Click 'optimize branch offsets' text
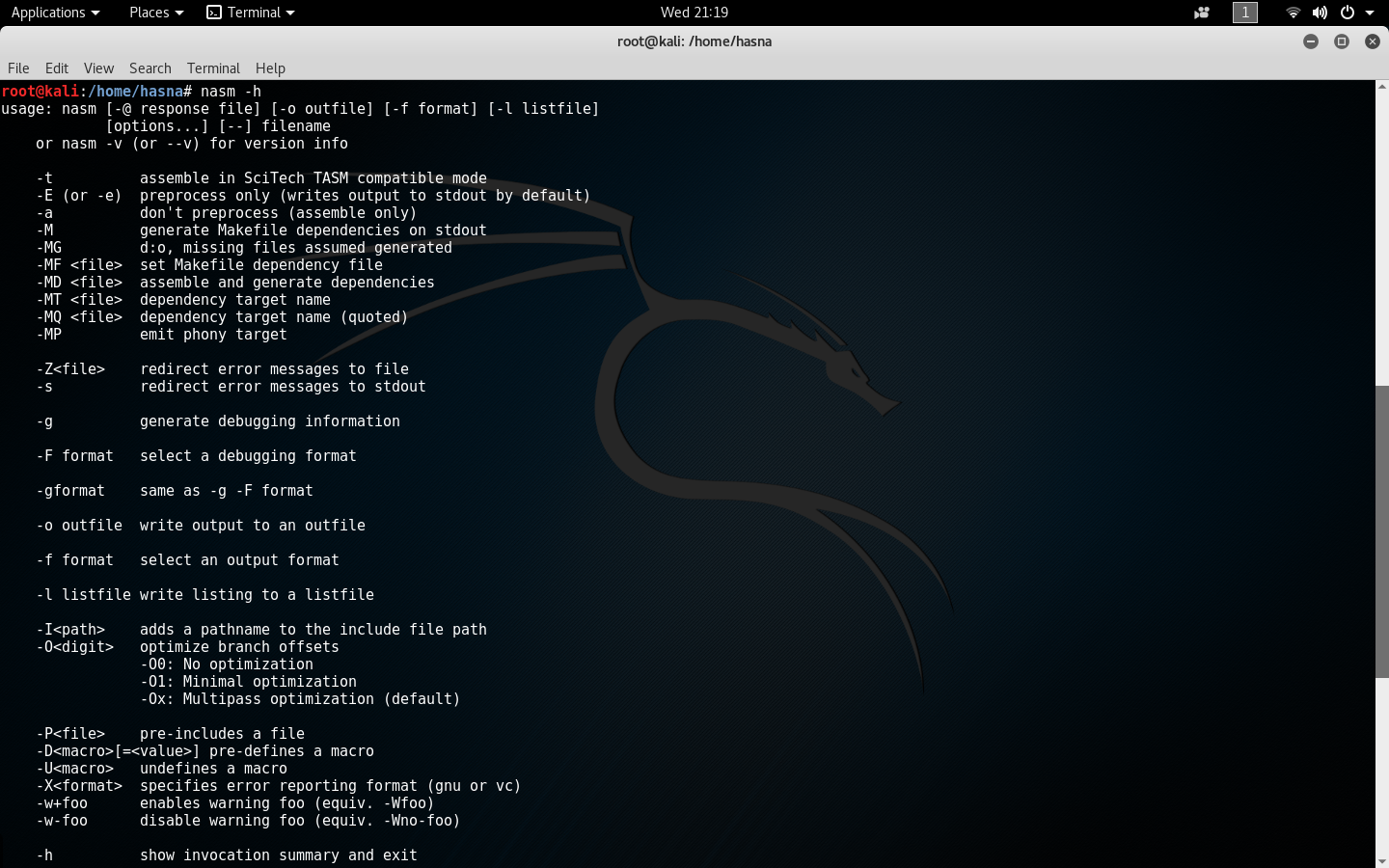The width and height of the screenshot is (1389, 868). click(x=239, y=647)
